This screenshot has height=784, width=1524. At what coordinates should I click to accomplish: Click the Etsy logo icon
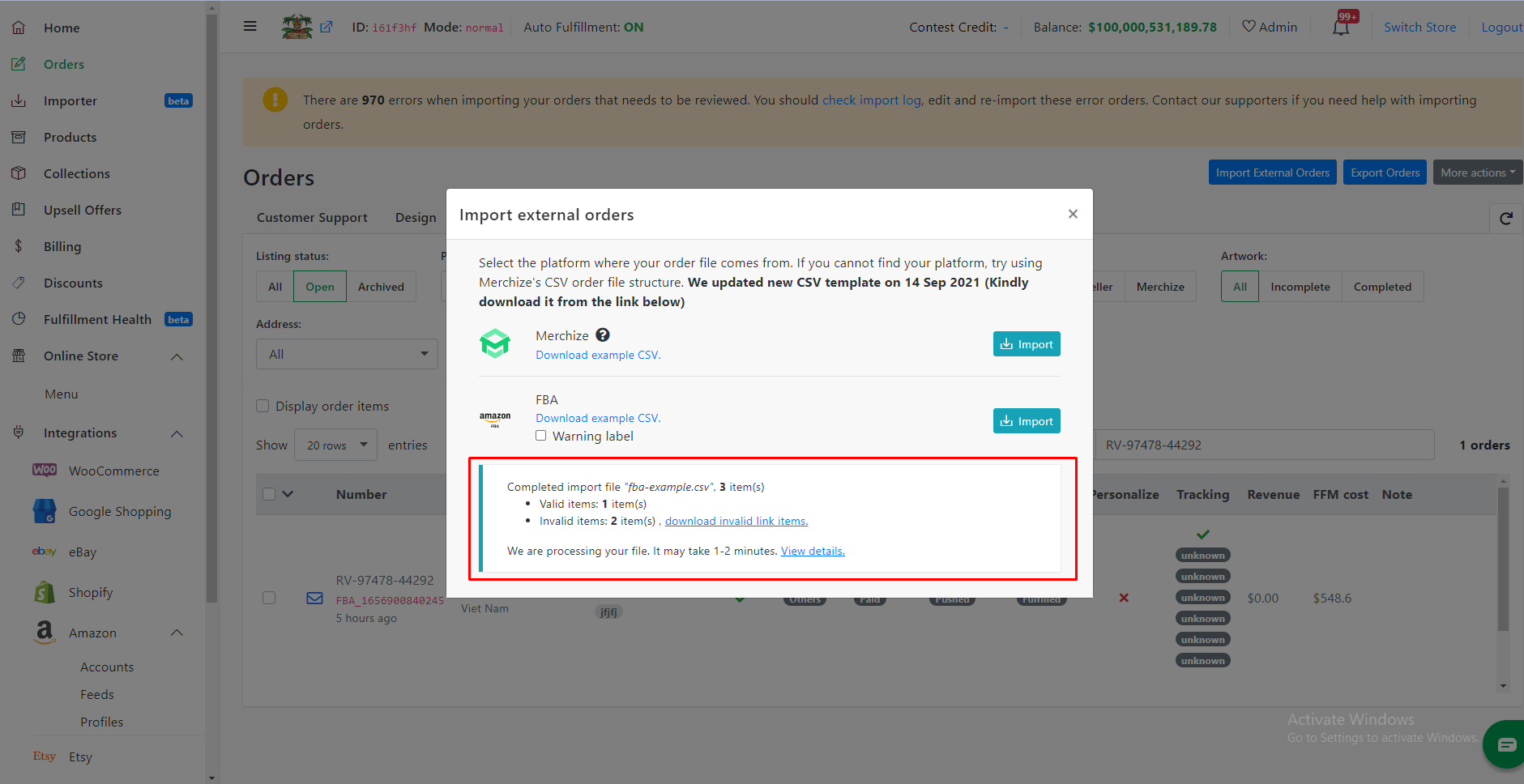[45, 756]
